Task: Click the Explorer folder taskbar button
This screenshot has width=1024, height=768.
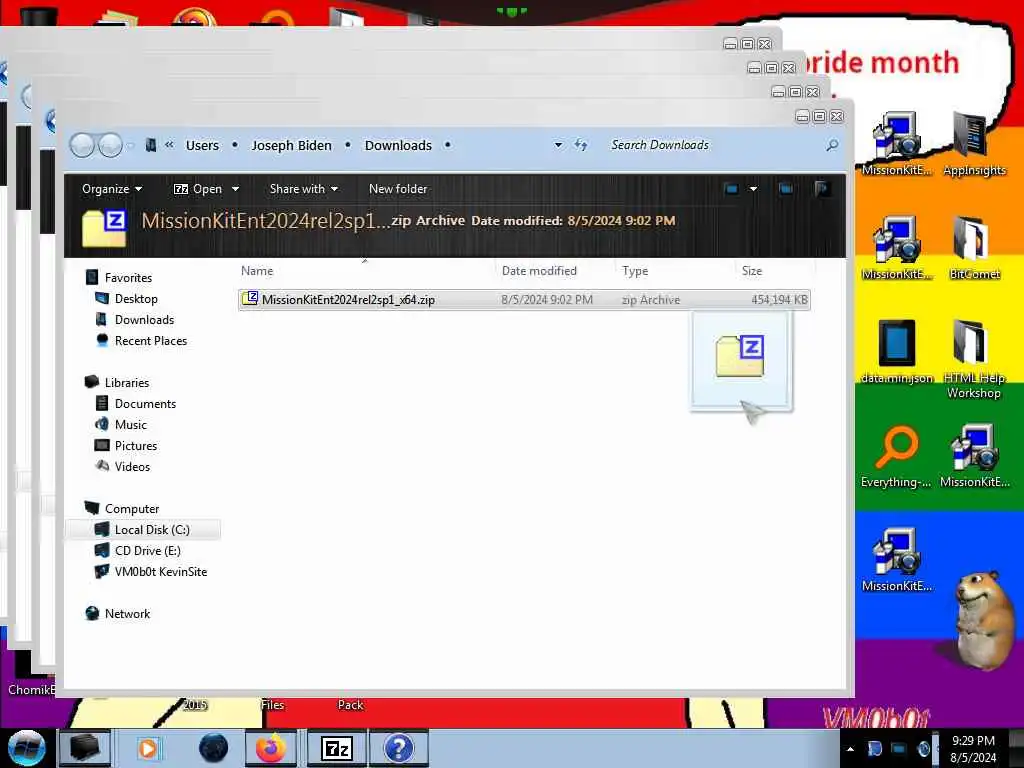Action: click(x=85, y=748)
